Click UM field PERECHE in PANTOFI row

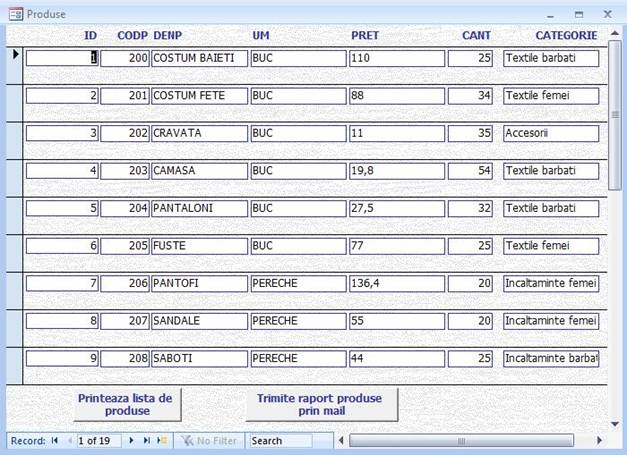tap(298, 284)
